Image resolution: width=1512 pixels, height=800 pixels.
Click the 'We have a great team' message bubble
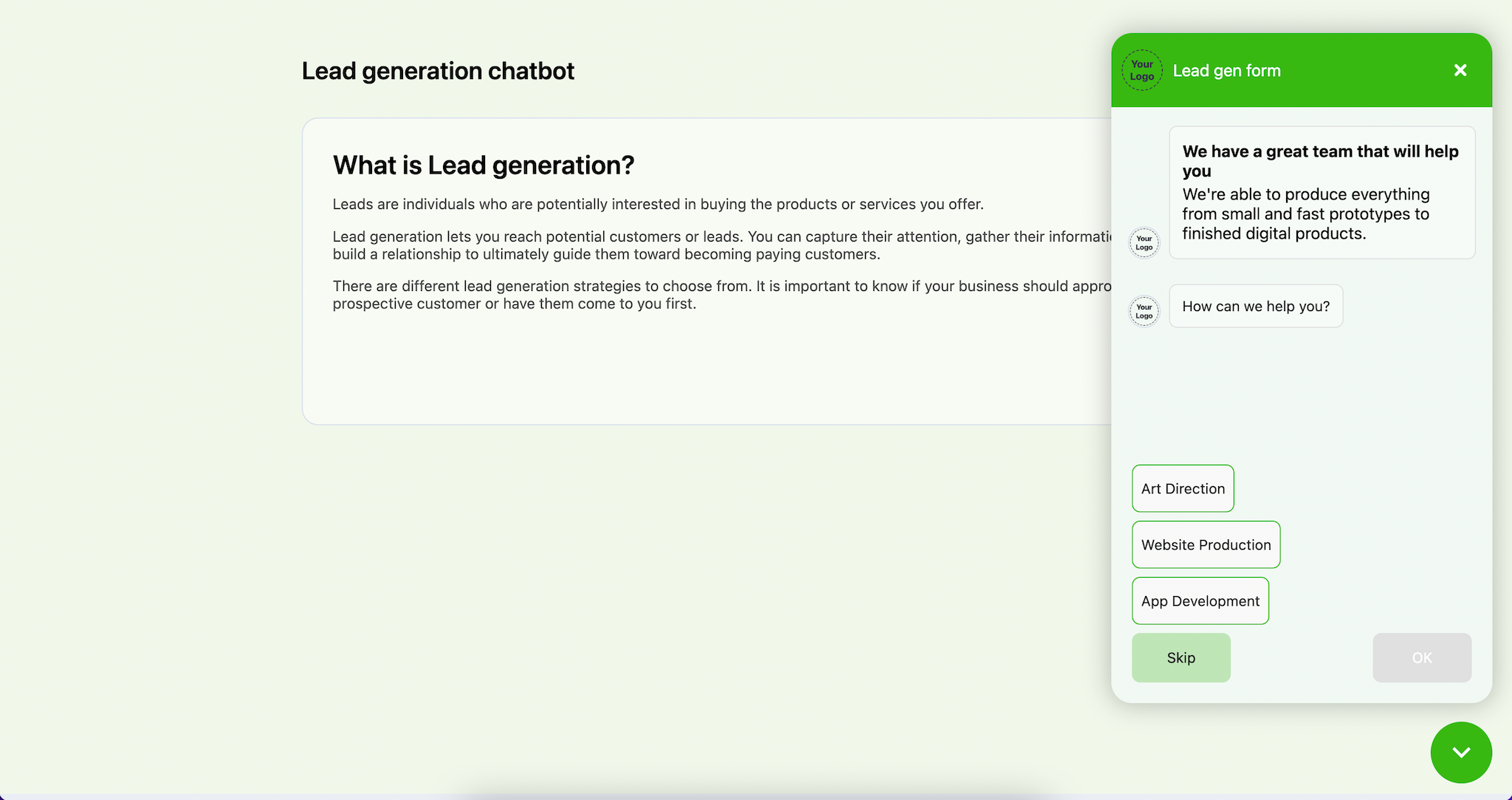click(1322, 192)
